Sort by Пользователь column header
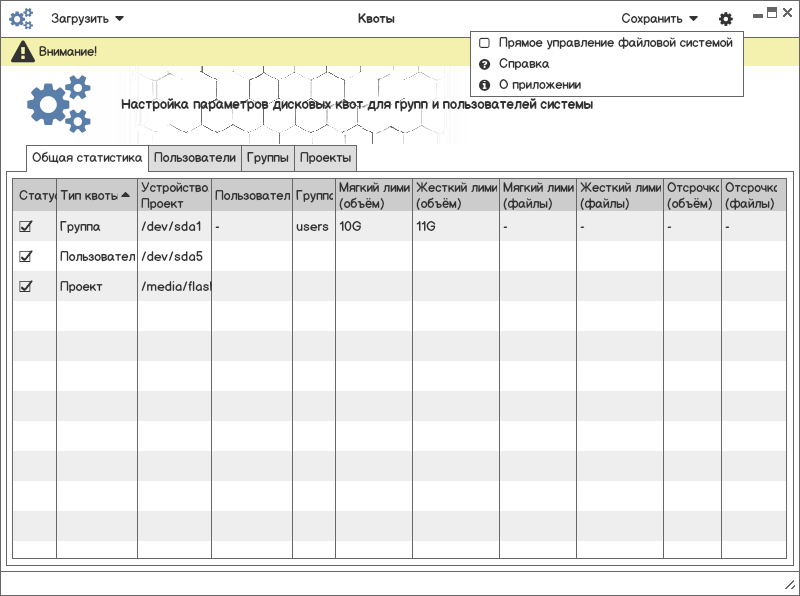Viewport: 800px width, 596px height. tap(252, 195)
